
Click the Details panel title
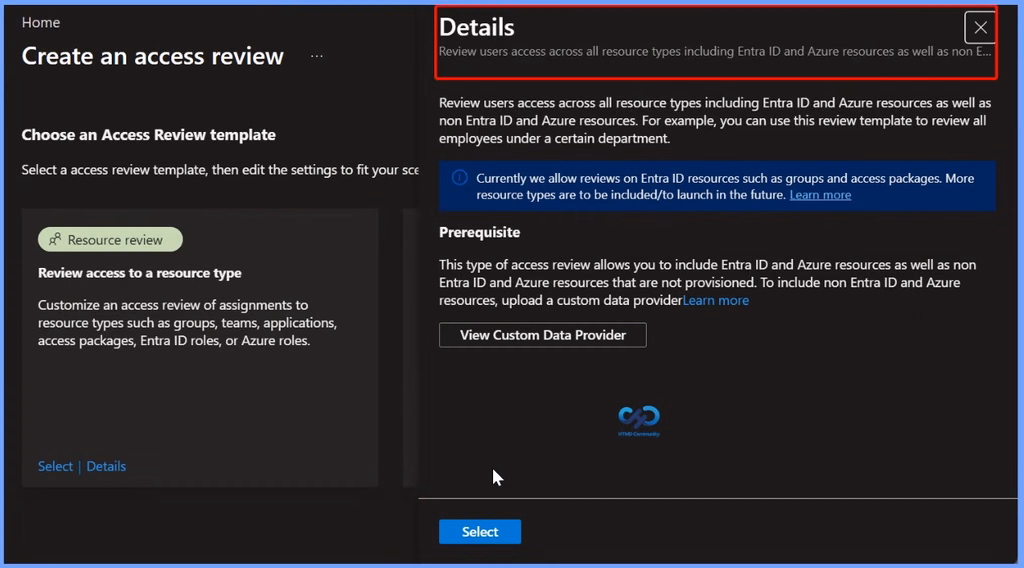[477, 27]
